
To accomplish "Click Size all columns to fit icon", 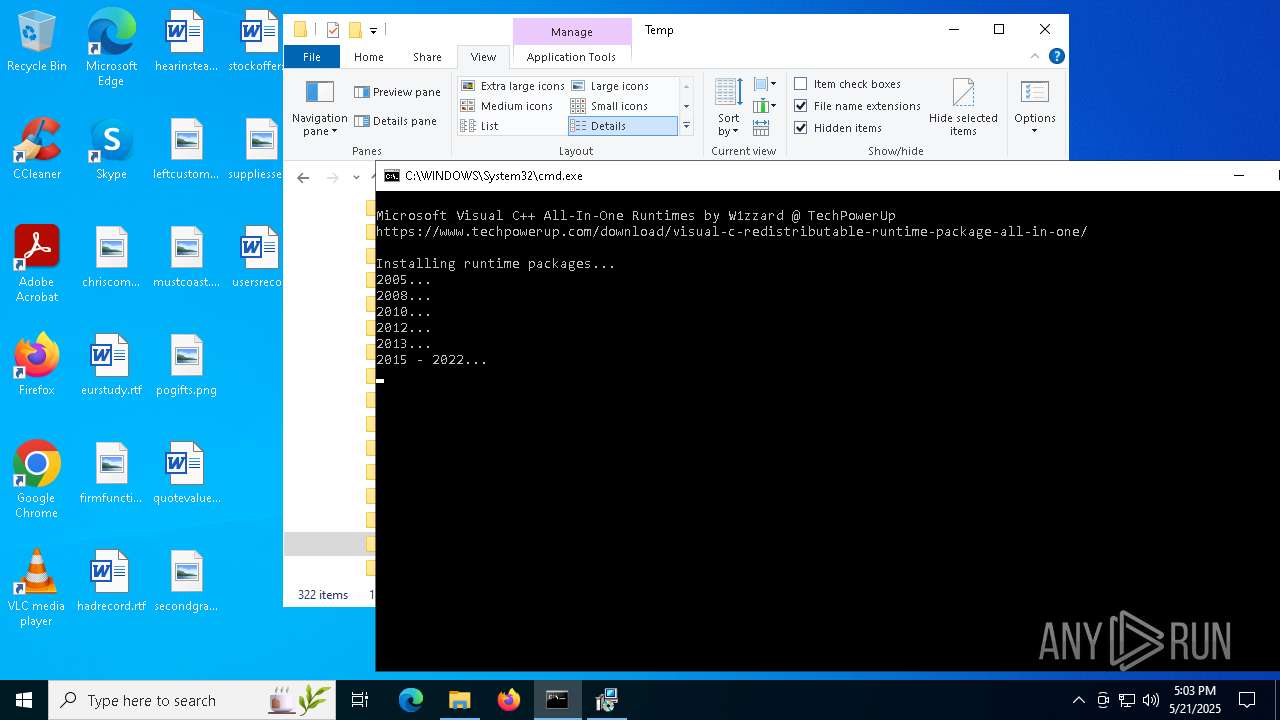I will tap(761, 128).
